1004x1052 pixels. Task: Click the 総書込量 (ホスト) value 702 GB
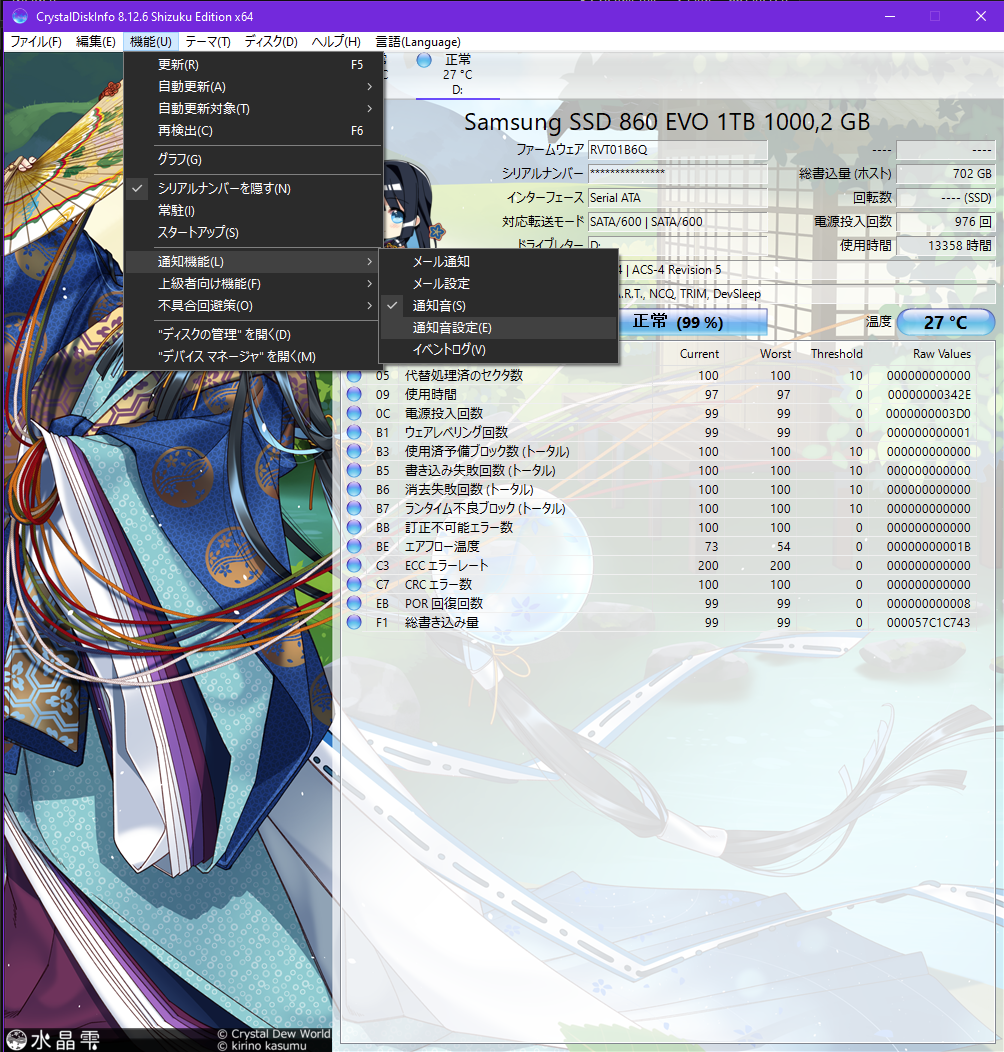pos(946,174)
